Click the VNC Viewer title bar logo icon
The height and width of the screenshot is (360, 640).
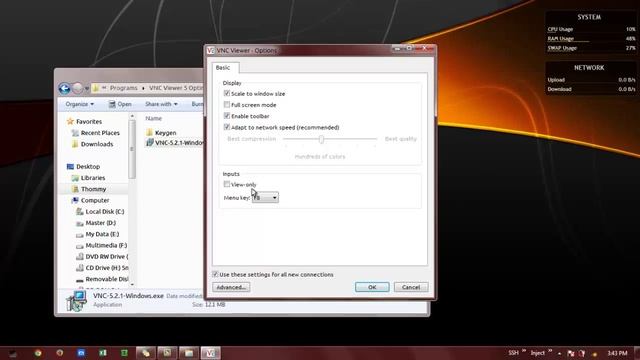pos(210,50)
